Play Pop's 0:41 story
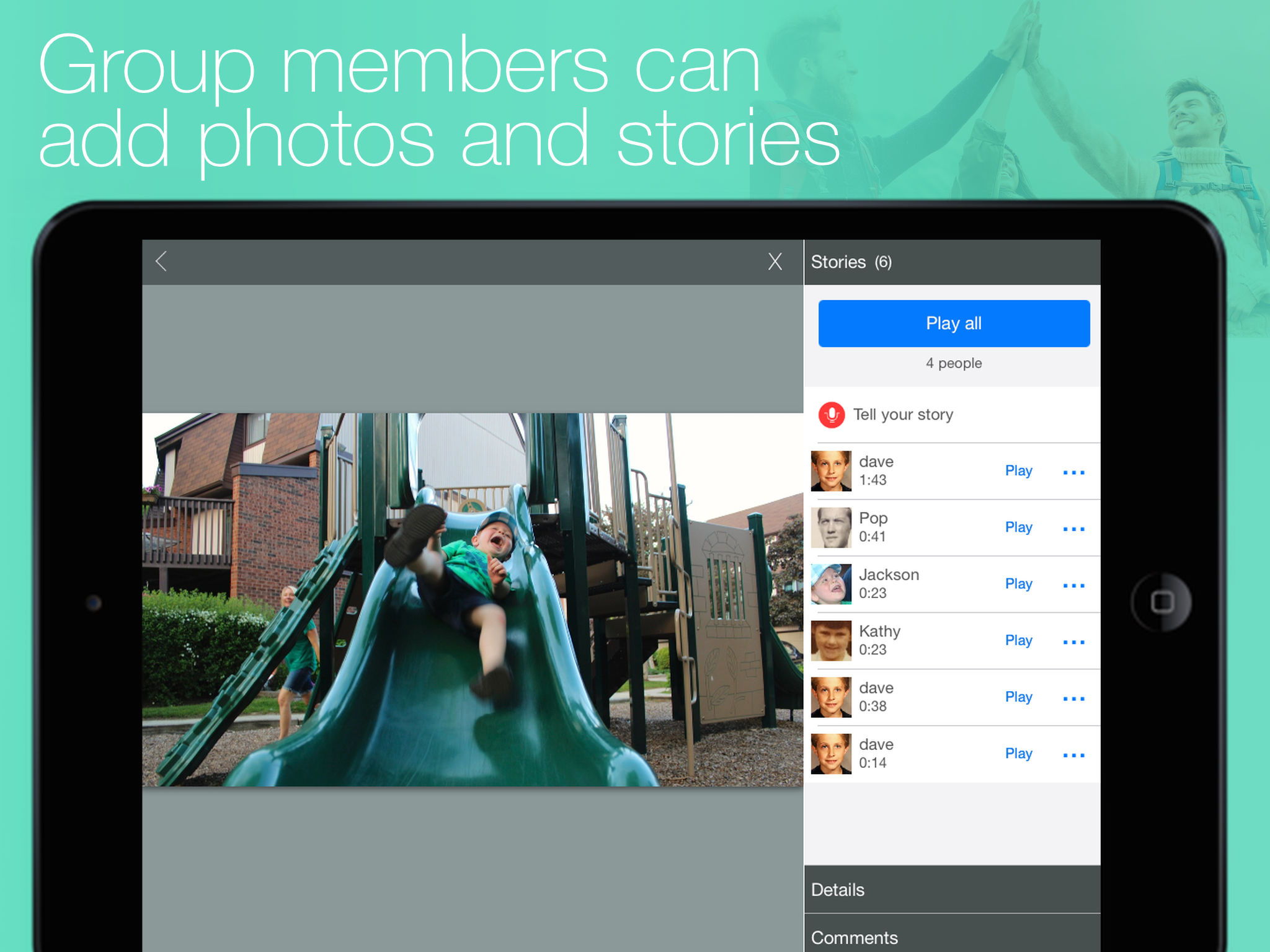 (x=1018, y=527)
